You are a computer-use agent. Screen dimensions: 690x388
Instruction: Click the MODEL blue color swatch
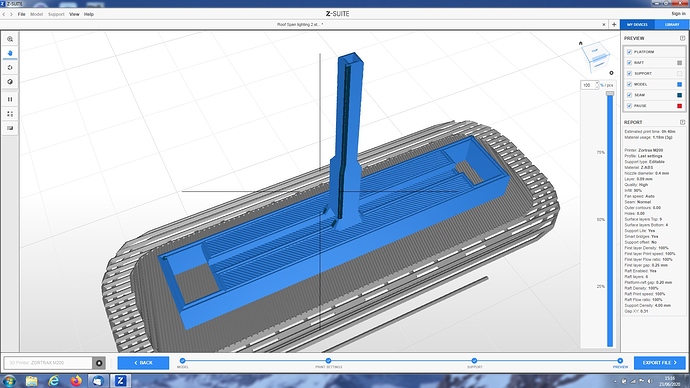[x=679, y=84]
